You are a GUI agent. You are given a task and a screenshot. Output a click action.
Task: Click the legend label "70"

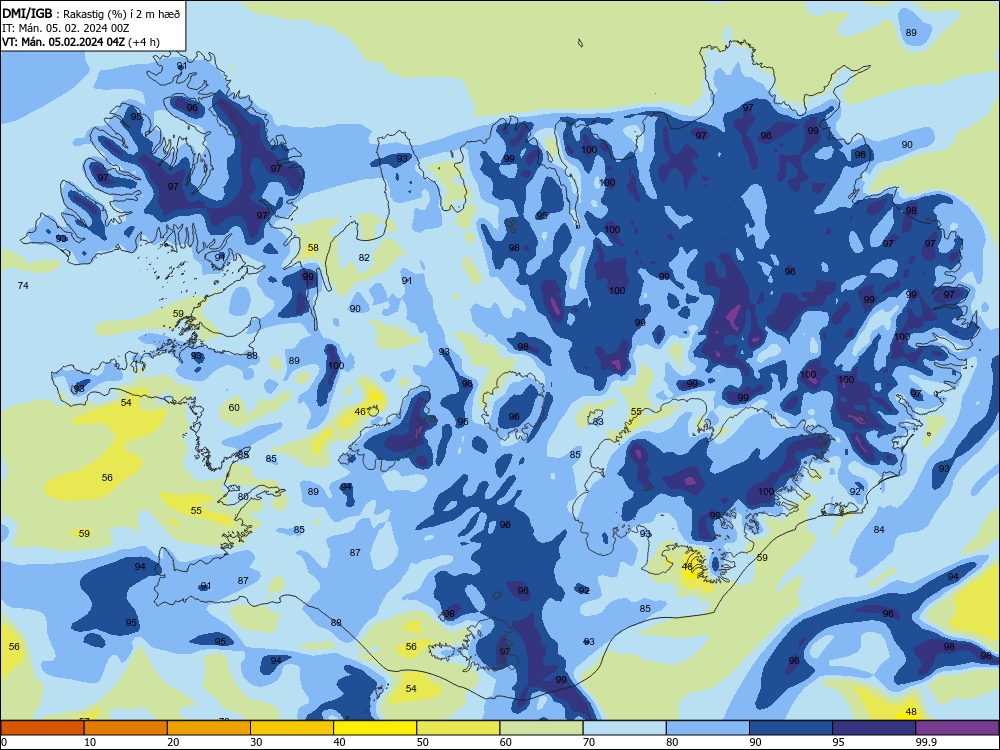tap(589, 742)
